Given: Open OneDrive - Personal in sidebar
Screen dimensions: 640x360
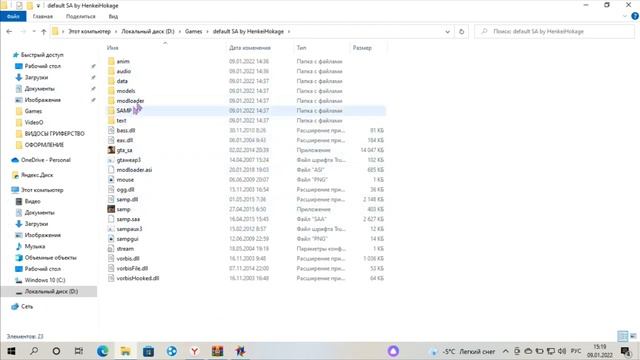Looking at the screenshot, I should (x=46, y=160).
